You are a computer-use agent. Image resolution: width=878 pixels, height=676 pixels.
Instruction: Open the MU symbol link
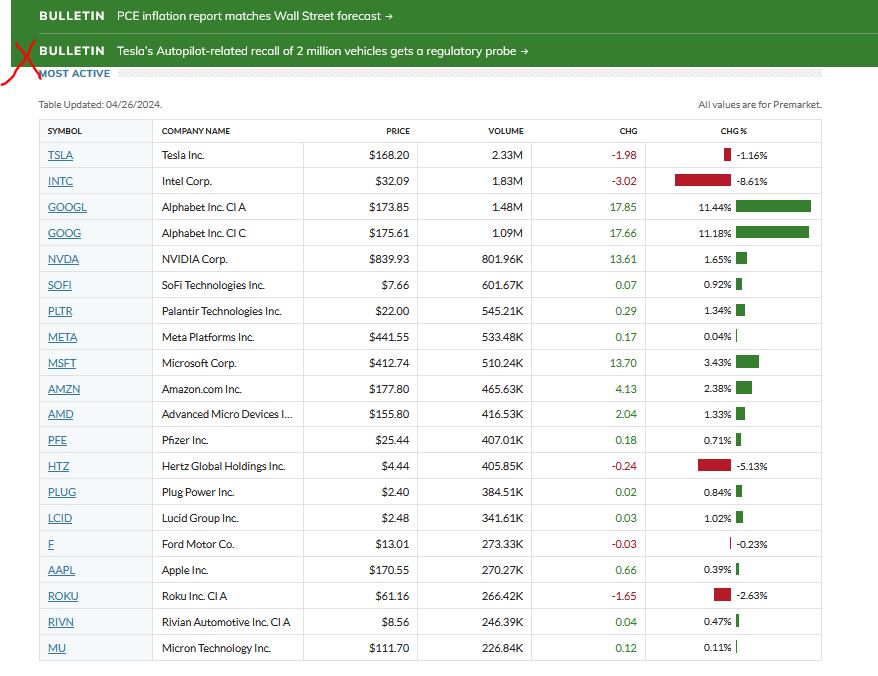pyautogui.click(x=57, y=648)
